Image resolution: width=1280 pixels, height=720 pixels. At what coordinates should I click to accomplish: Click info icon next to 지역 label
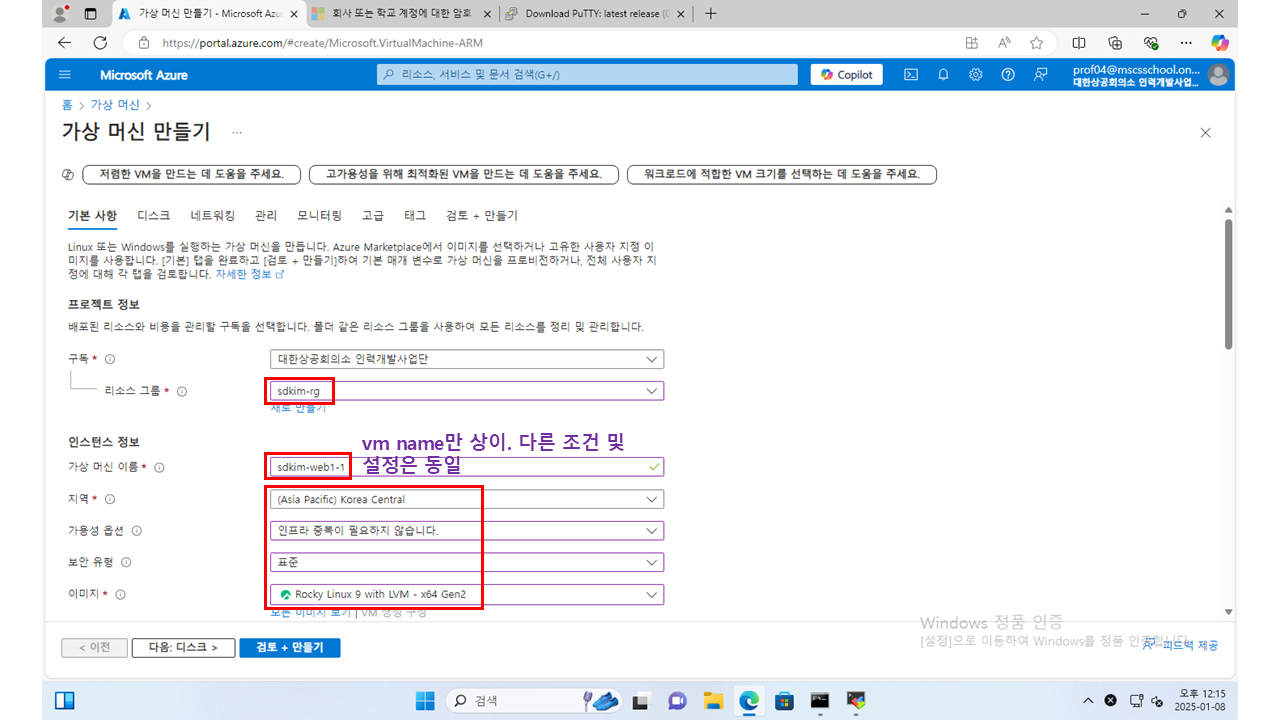click(110, 499)
